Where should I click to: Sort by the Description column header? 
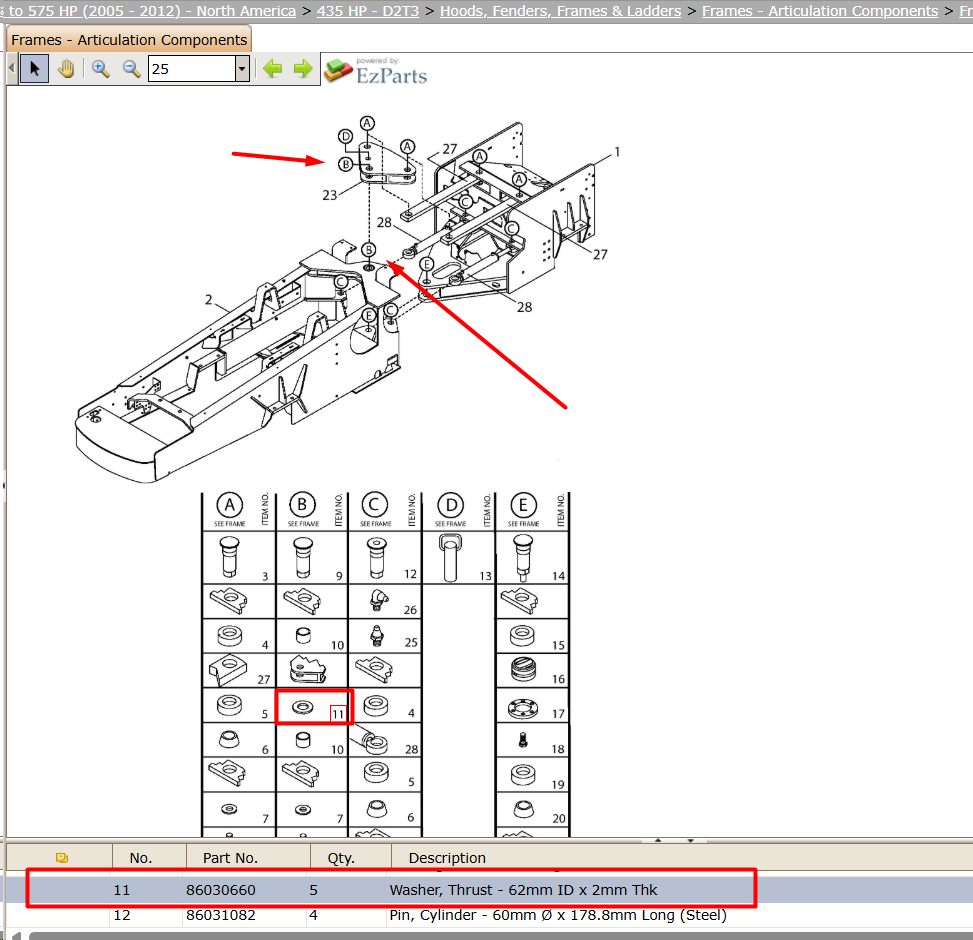(447, 857)
